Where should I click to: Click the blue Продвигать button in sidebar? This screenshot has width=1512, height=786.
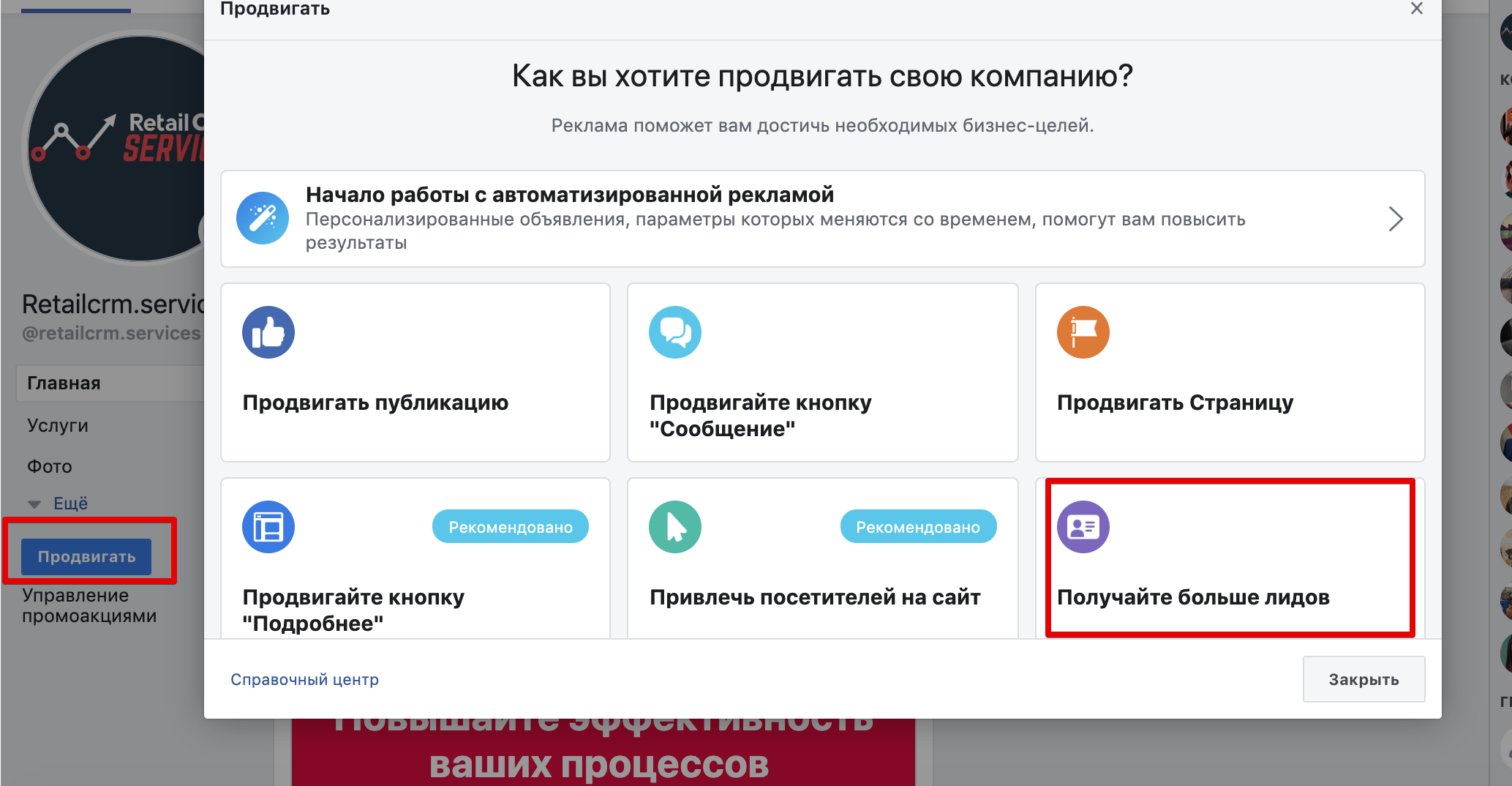click(x=86, y=557)
